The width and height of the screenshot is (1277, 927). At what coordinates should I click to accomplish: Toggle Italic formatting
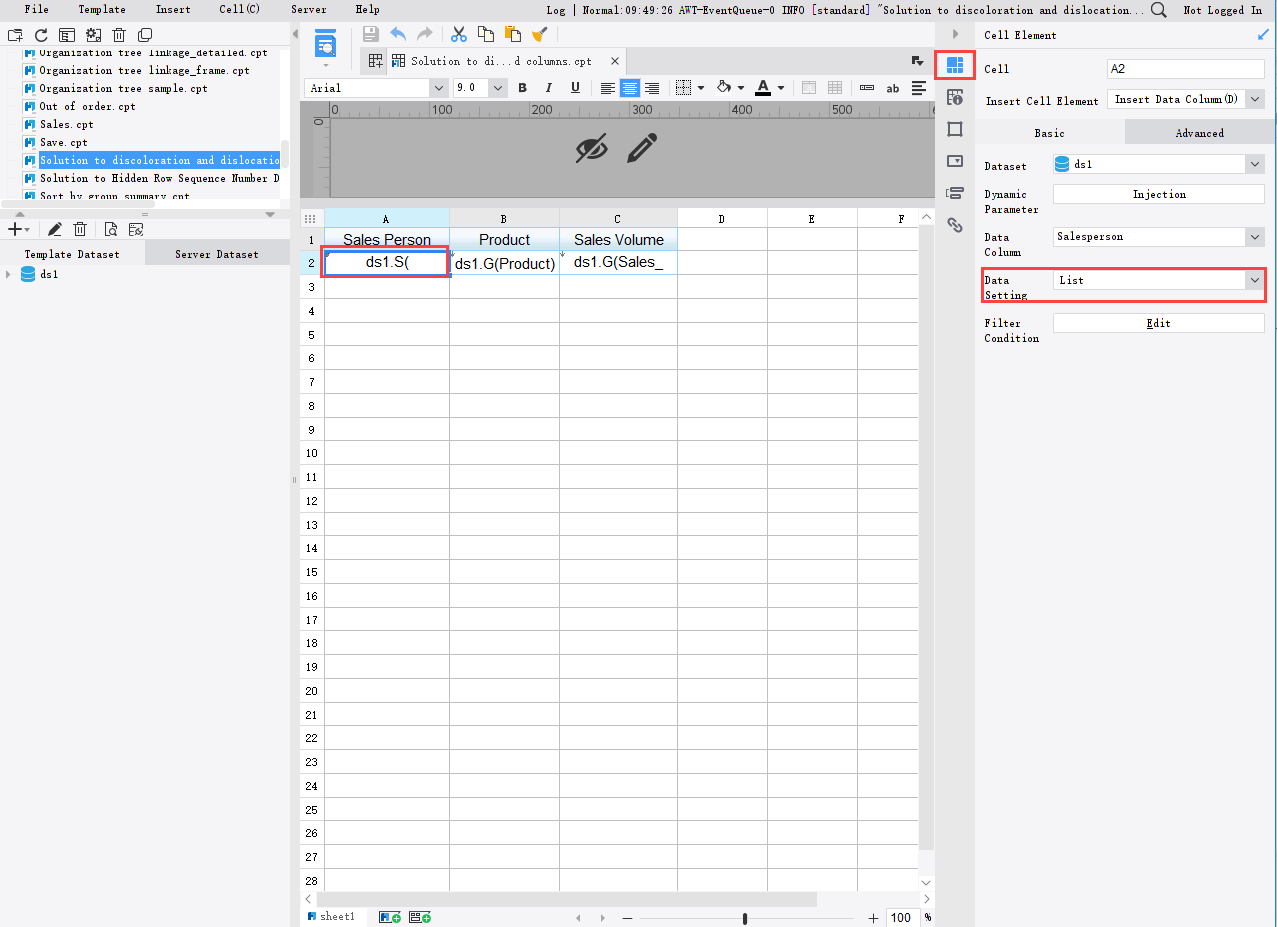coord(546,87)
